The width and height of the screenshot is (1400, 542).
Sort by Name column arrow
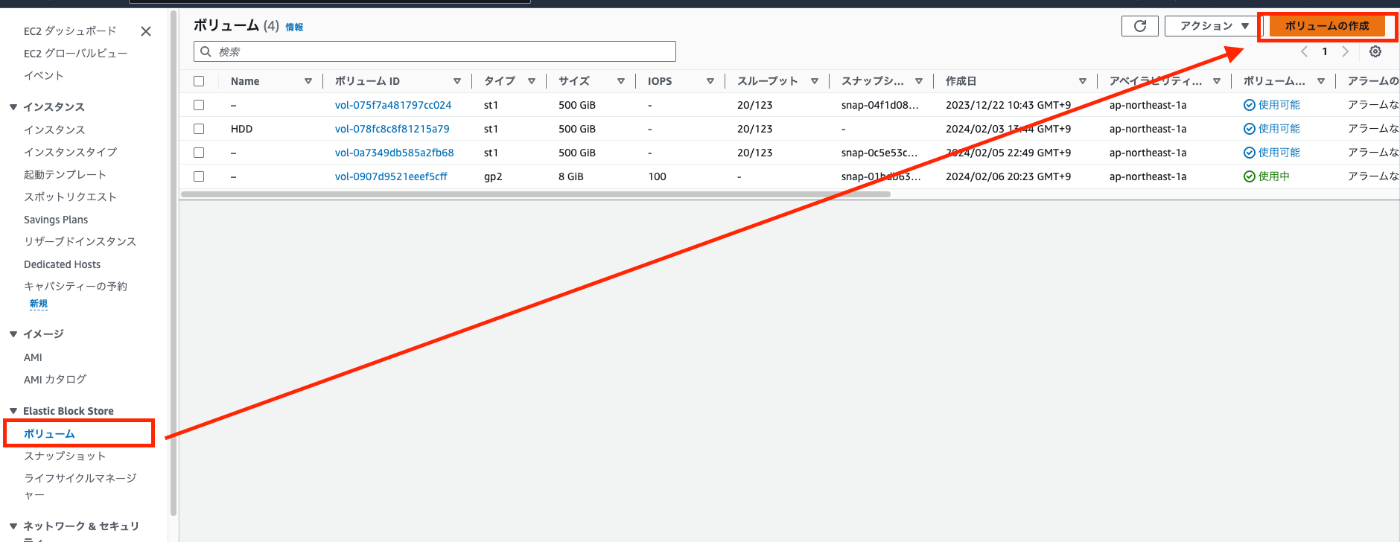[x=308, y=81]
